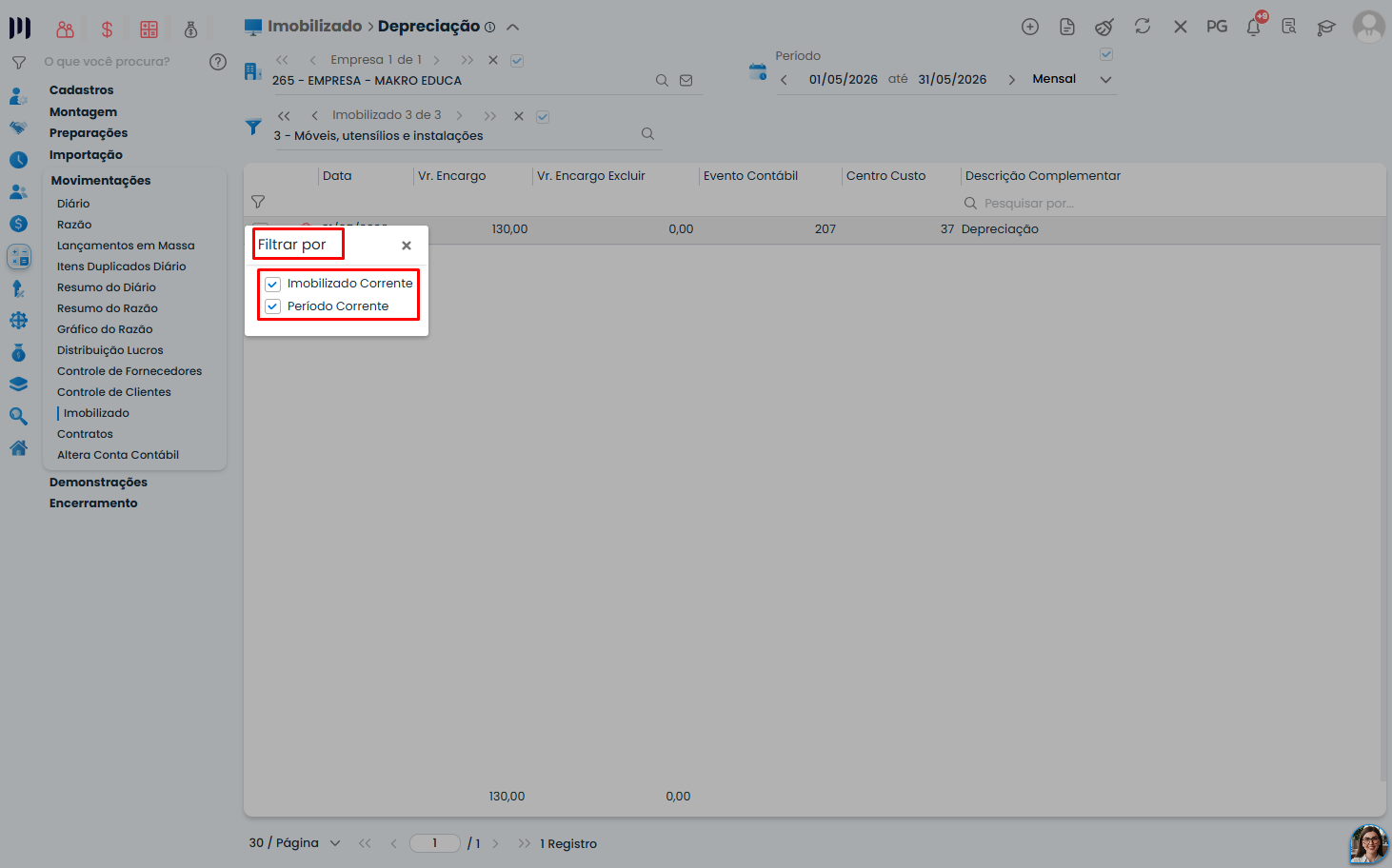
Task: Click the Pesquisar por search field
Action: tap(1029, 204)
